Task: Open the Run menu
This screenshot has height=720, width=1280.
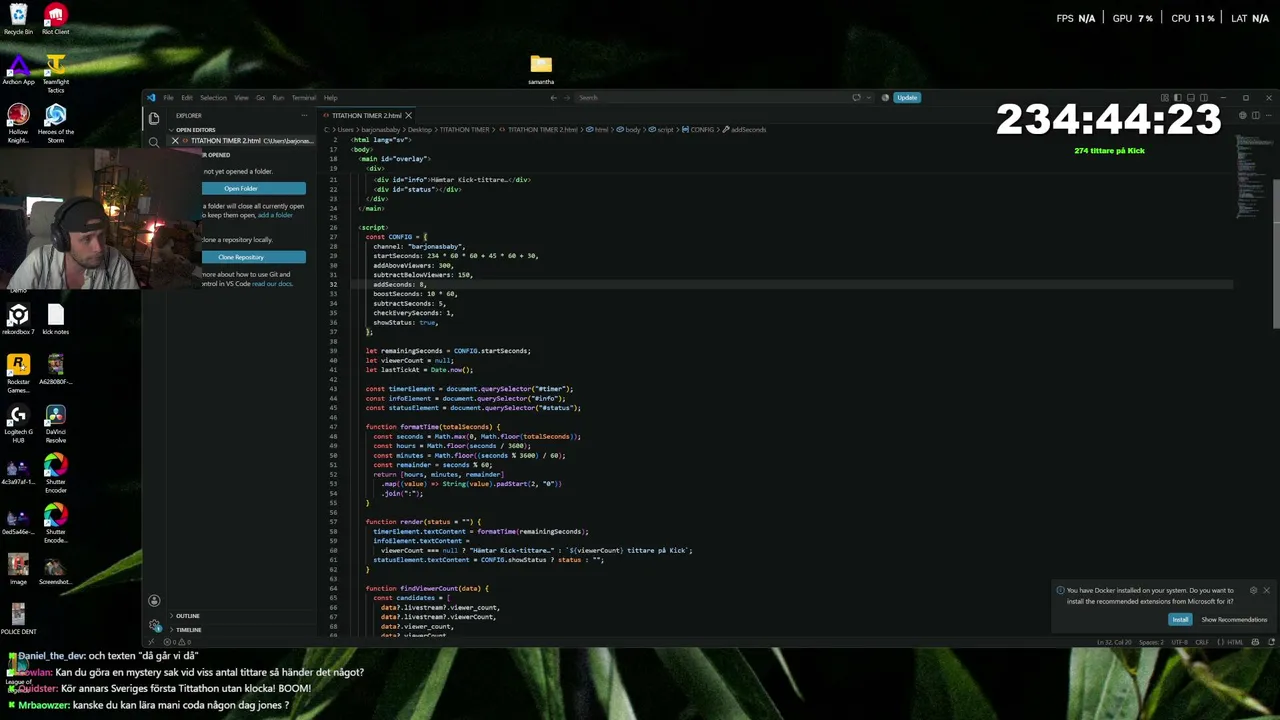Action: (278, 98)
